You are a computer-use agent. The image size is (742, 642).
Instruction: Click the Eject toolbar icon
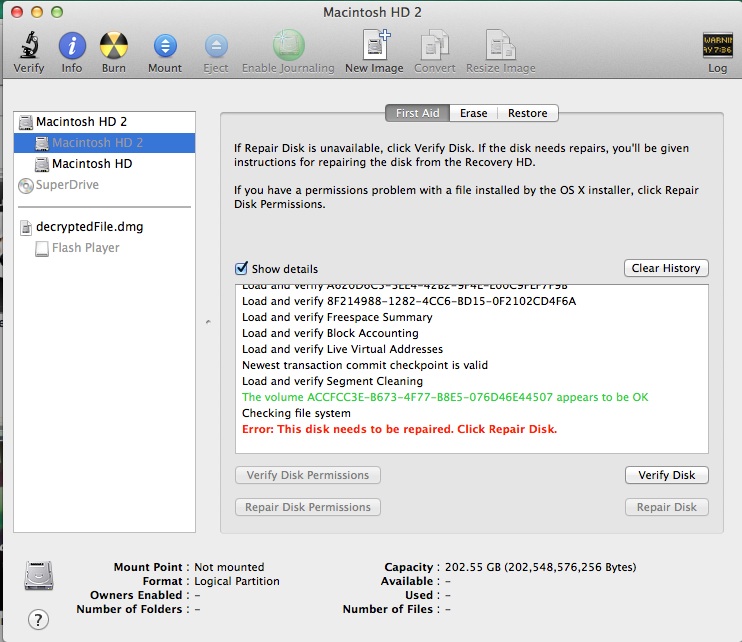tap(216, 46)
